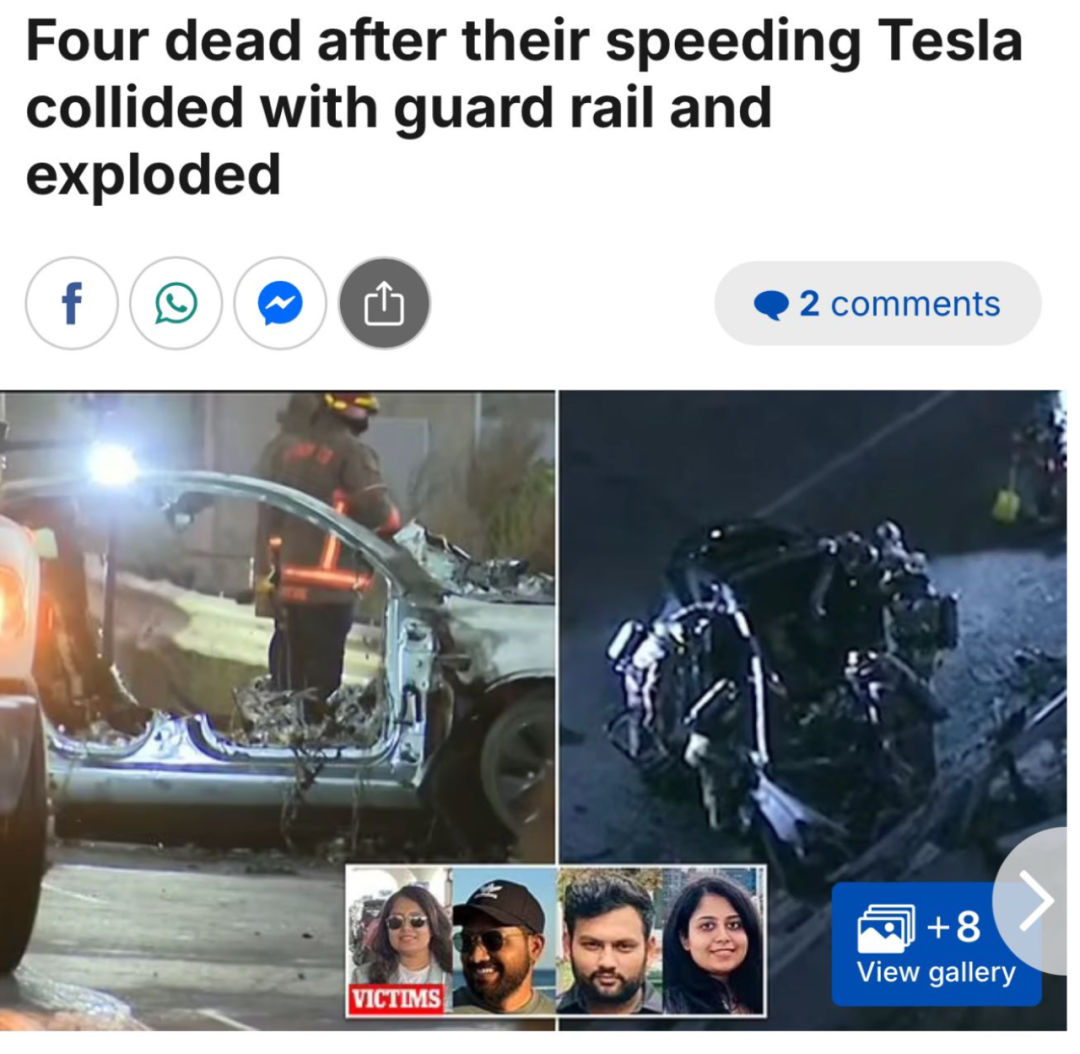Send the article through Messenger icon
The image size is (1080, 1054).
(280, 303)
